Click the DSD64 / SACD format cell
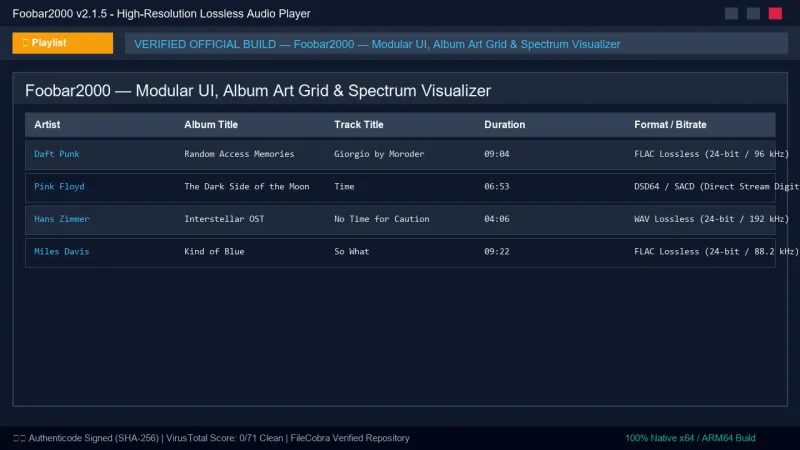800x450 pixels. [x=716, y=186]
